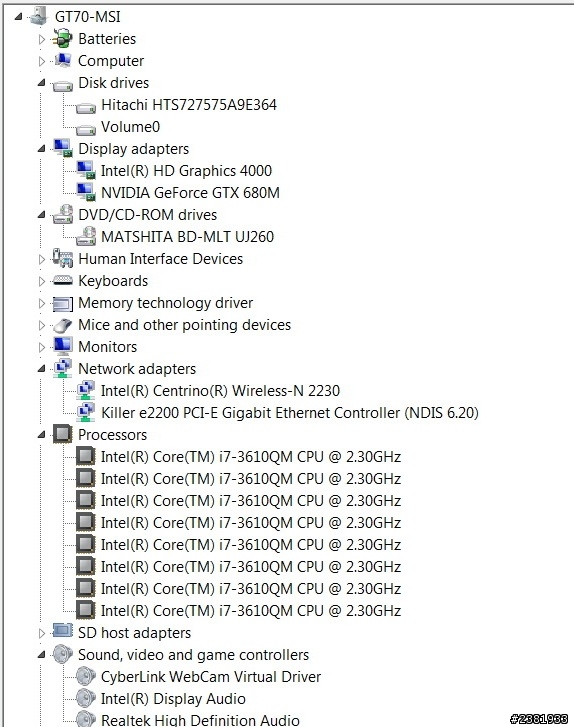Expand the Batteries category
The width and height of the screenshot is (574, 727).
click(42, 39)
